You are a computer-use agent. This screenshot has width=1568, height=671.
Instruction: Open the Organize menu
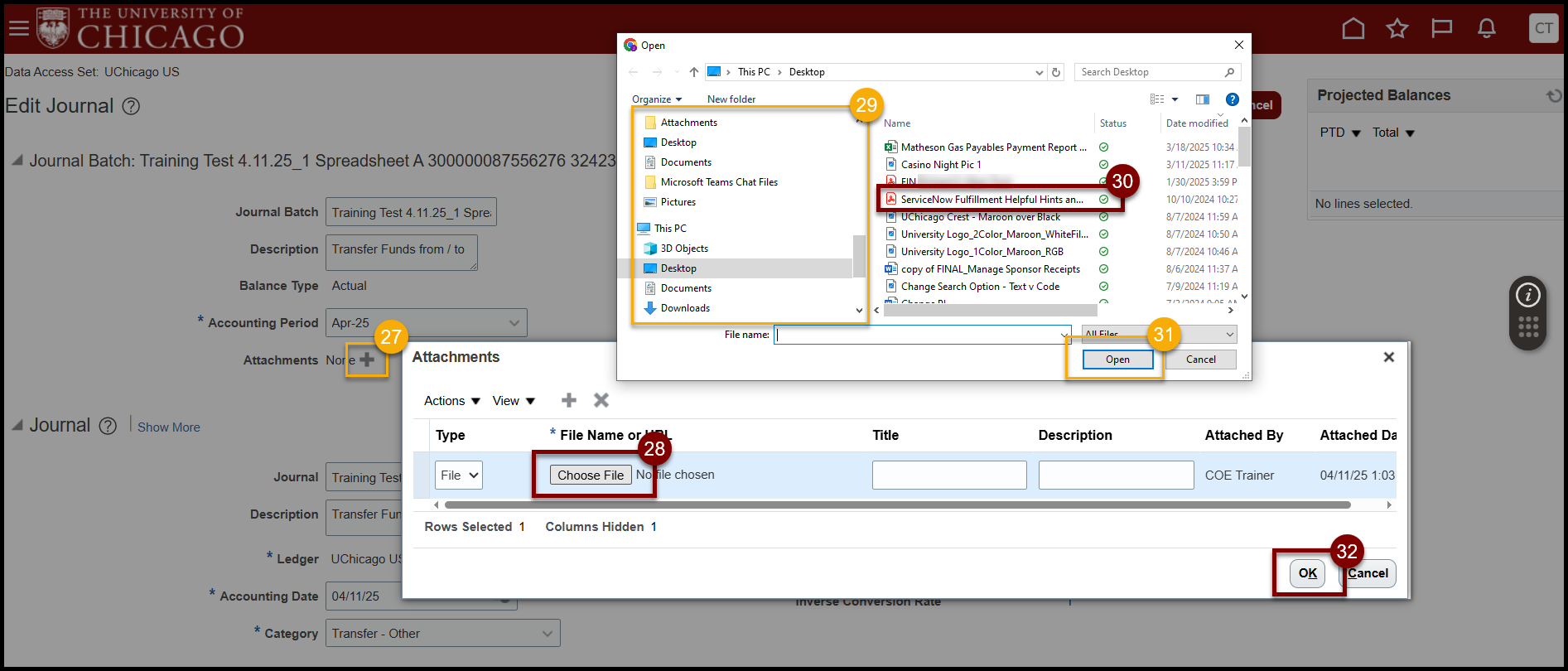coord(656,99)
